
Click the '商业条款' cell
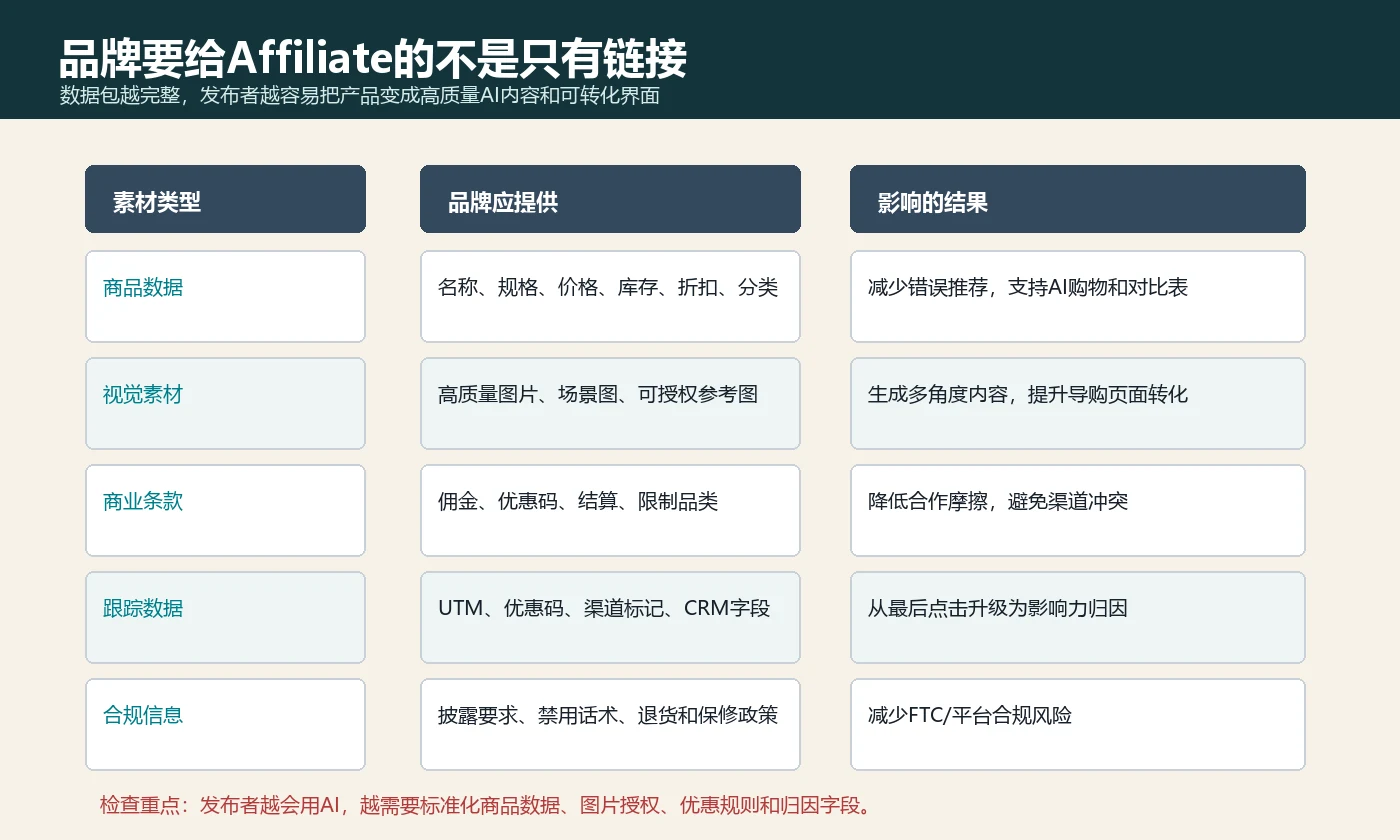point(225,510)
